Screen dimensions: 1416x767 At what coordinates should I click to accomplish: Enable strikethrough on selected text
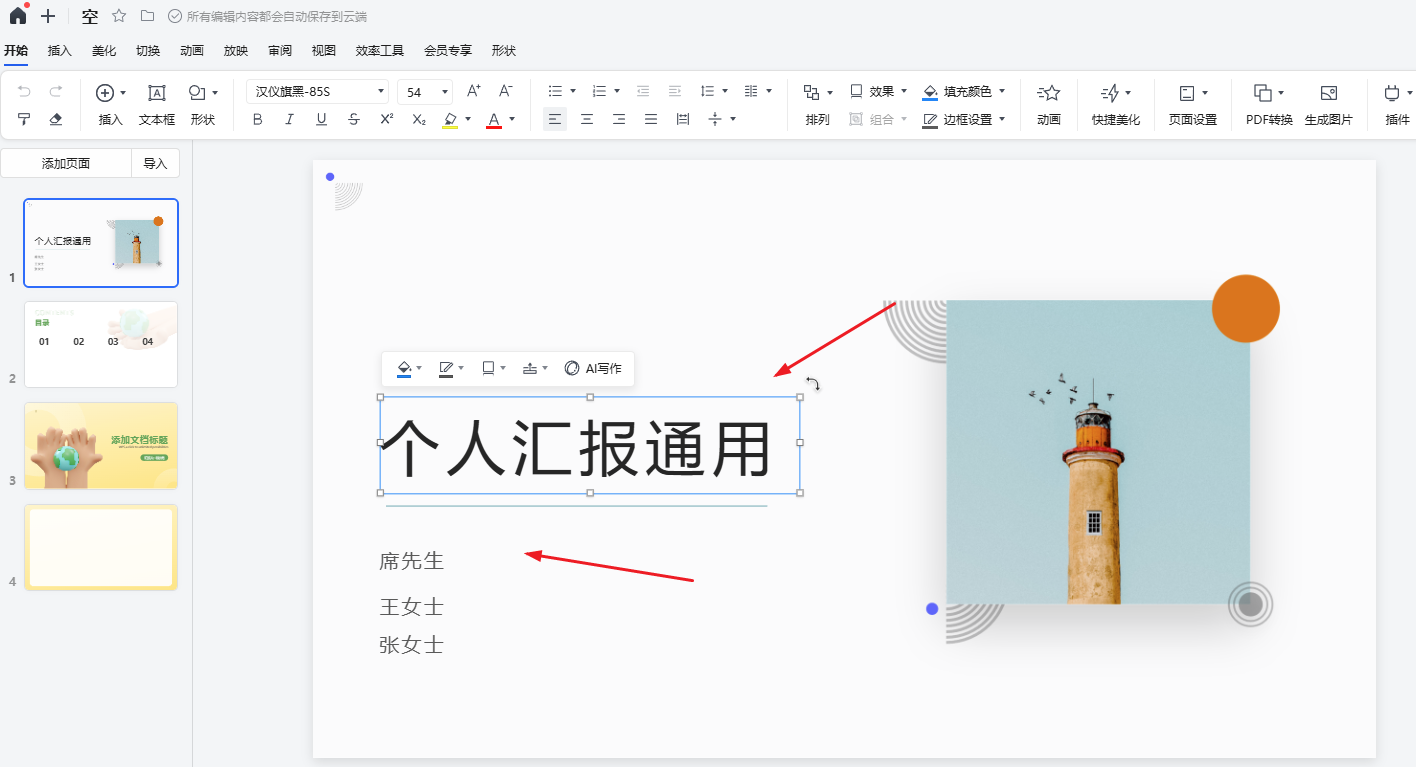point(353,119)
